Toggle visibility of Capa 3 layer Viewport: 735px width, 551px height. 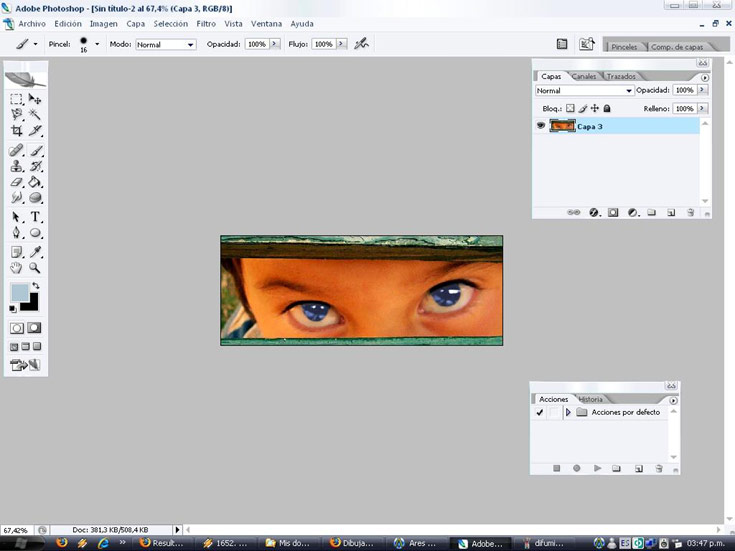pyautogui.click(x=540, y=126)
